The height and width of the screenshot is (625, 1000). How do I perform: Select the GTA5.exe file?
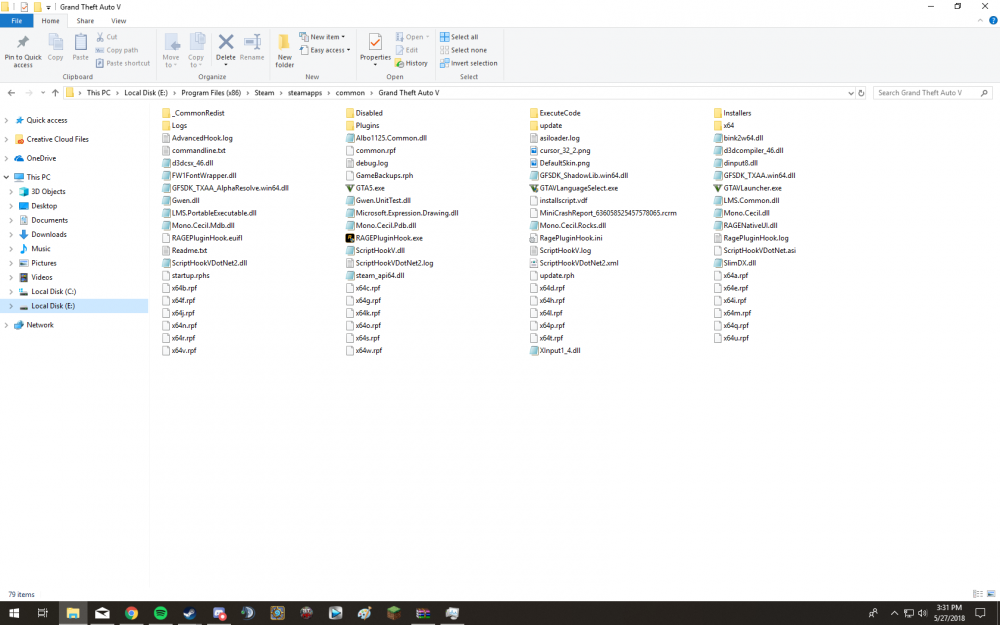tap(365, 188)
